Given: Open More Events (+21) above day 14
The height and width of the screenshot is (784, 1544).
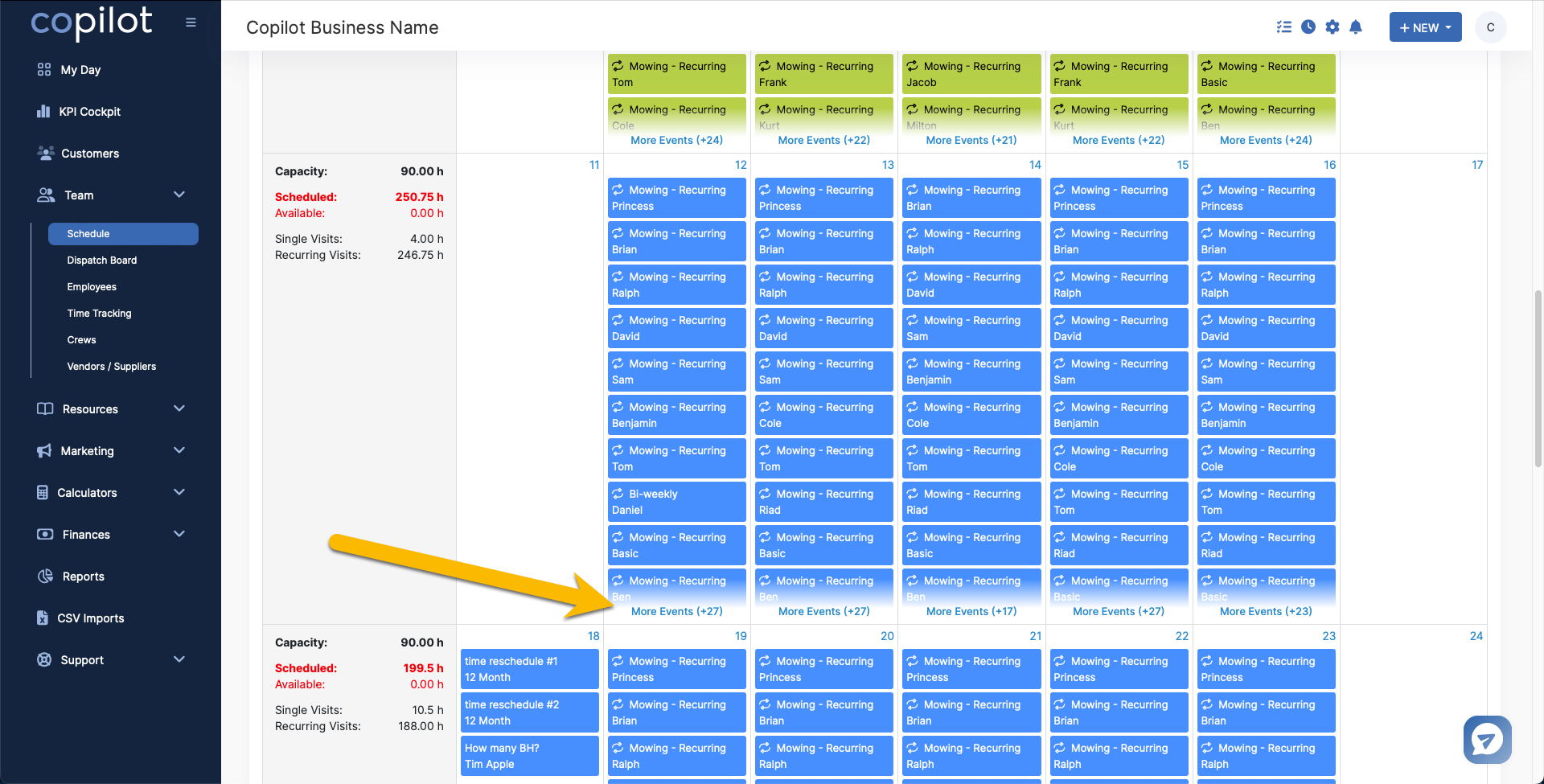Looking at the screenshot, I should (x=971, y=141).
